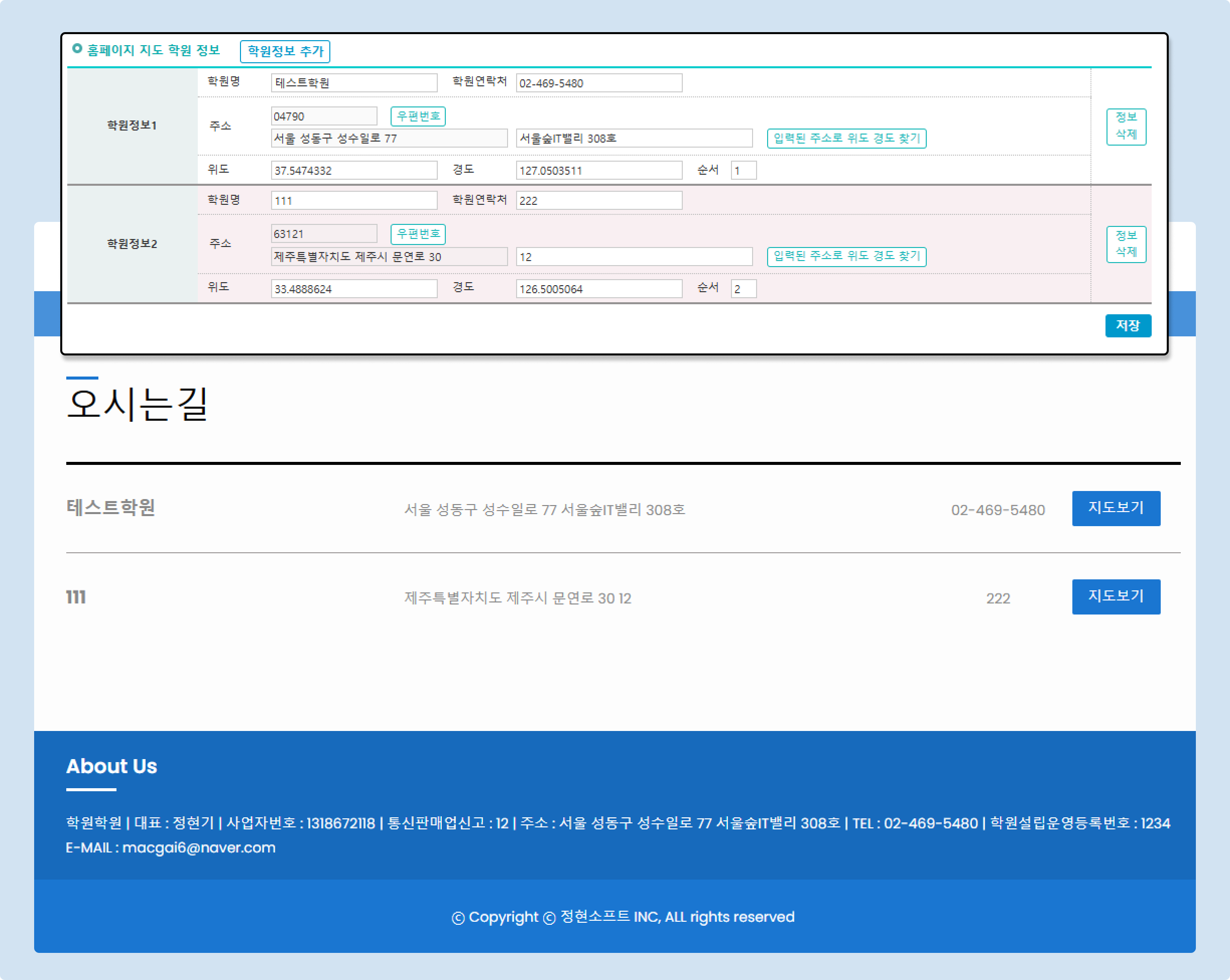Screen dimensions: 1230x980
Task: Click the 33.4888624 latitude field
Action: click(x=354, y=289)
